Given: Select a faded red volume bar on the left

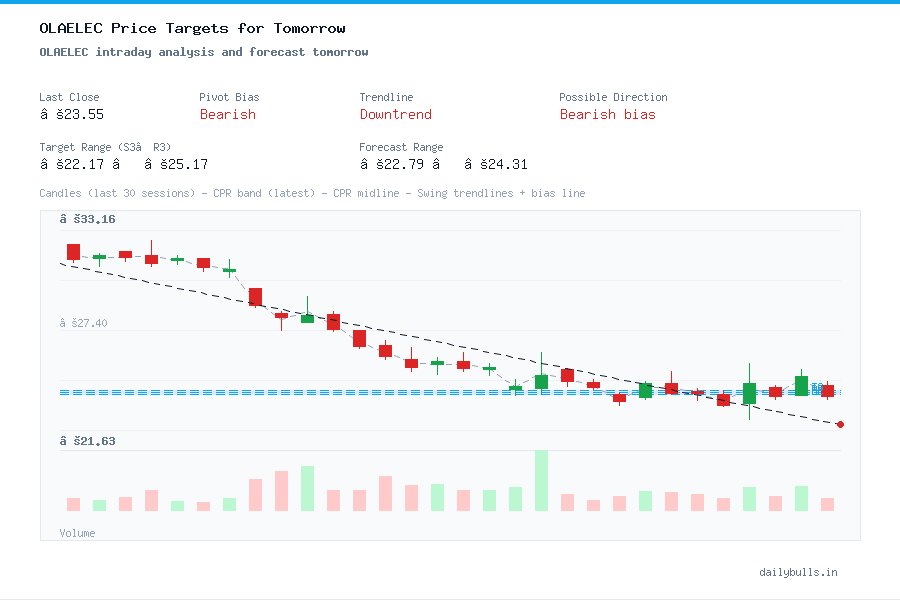Looking at the screenshot, I should [72, 504].
